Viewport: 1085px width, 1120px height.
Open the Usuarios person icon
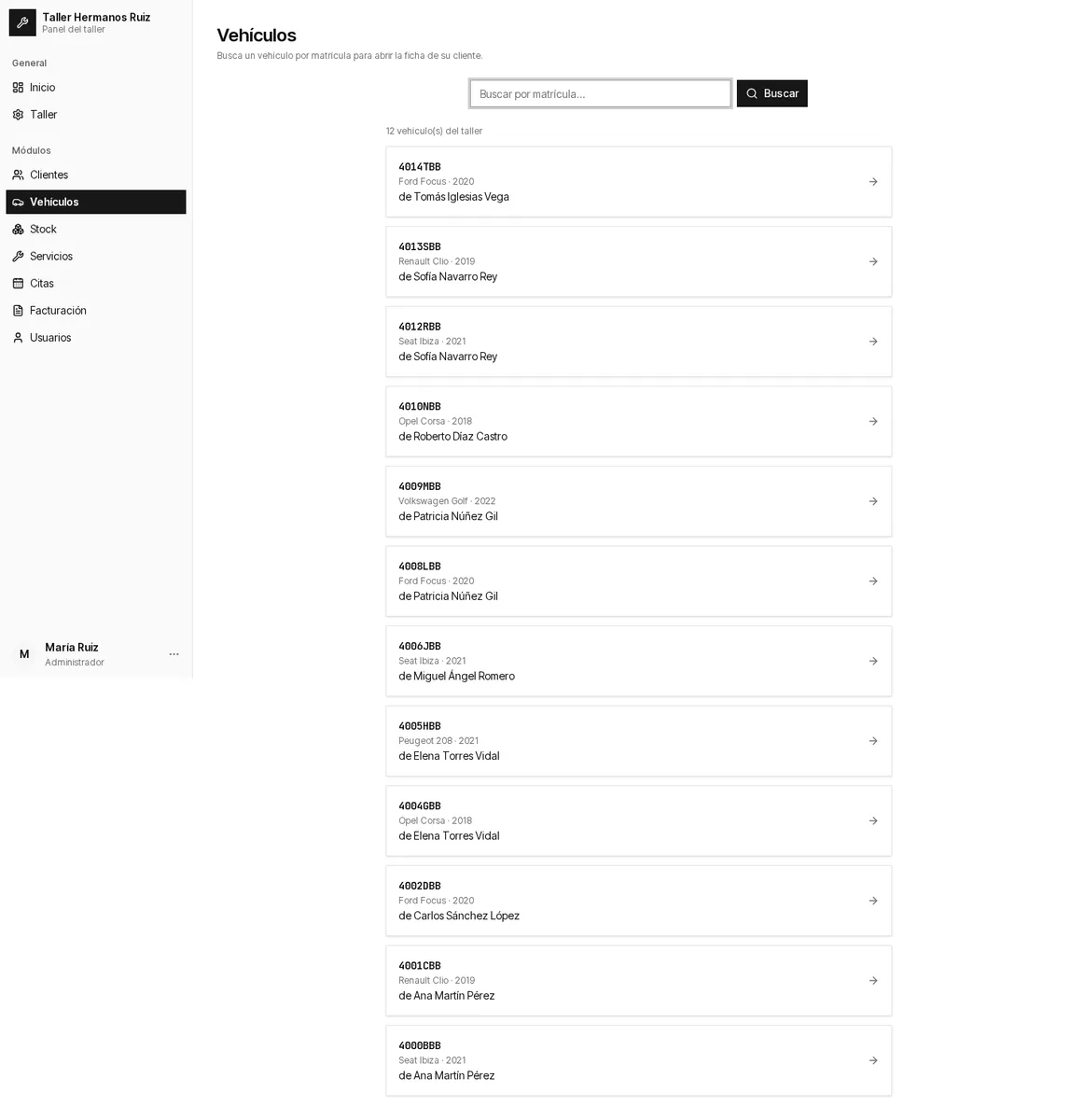pos(18,338)
